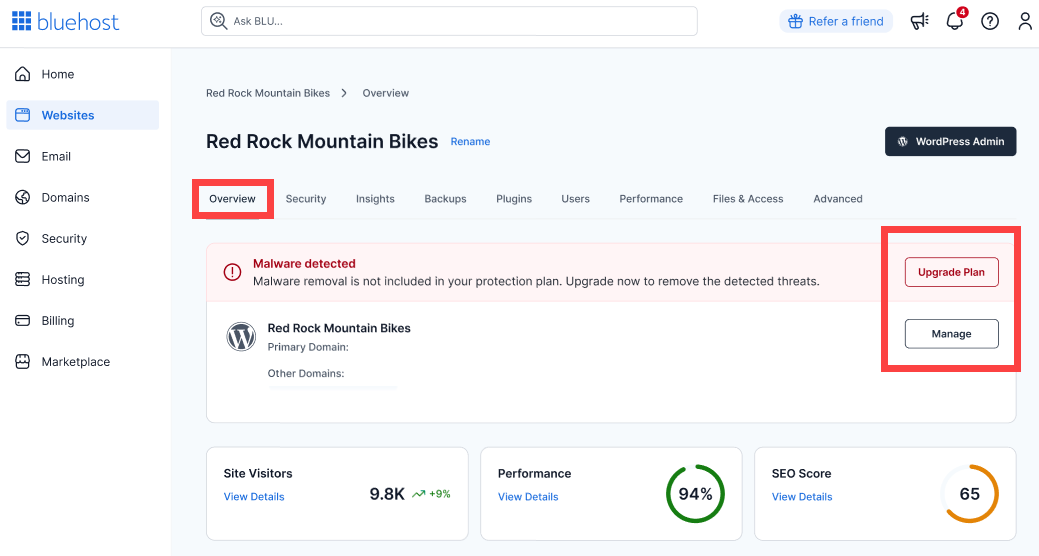
Task: Switch to the Overview tab
Action: [x=232, y=199]
